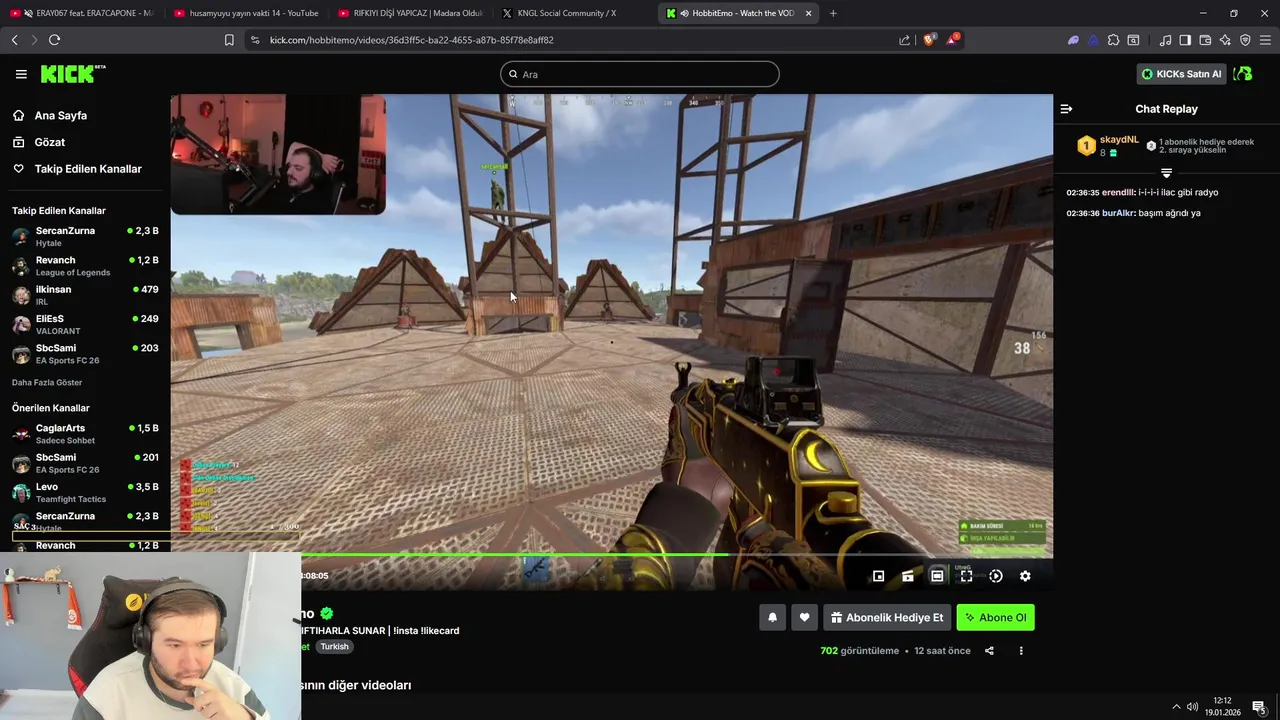Open taskbar volume control
The image size is (1280, 720).
(x=1192, y=707)
